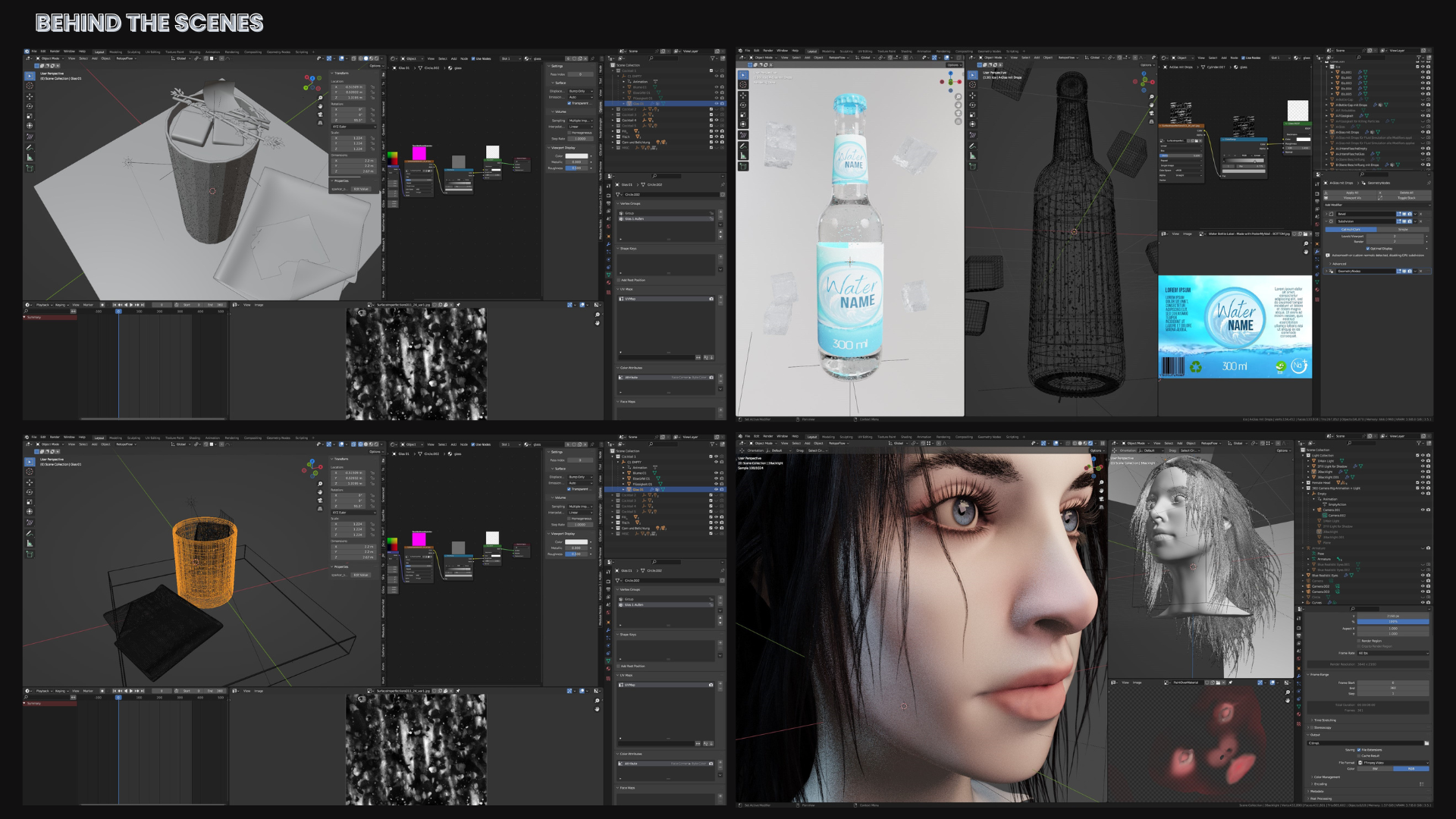Open outliner filter in bottom-right head scene
The width and height of the screenshot is (1456, 819).
click(x=1420, y=443)
